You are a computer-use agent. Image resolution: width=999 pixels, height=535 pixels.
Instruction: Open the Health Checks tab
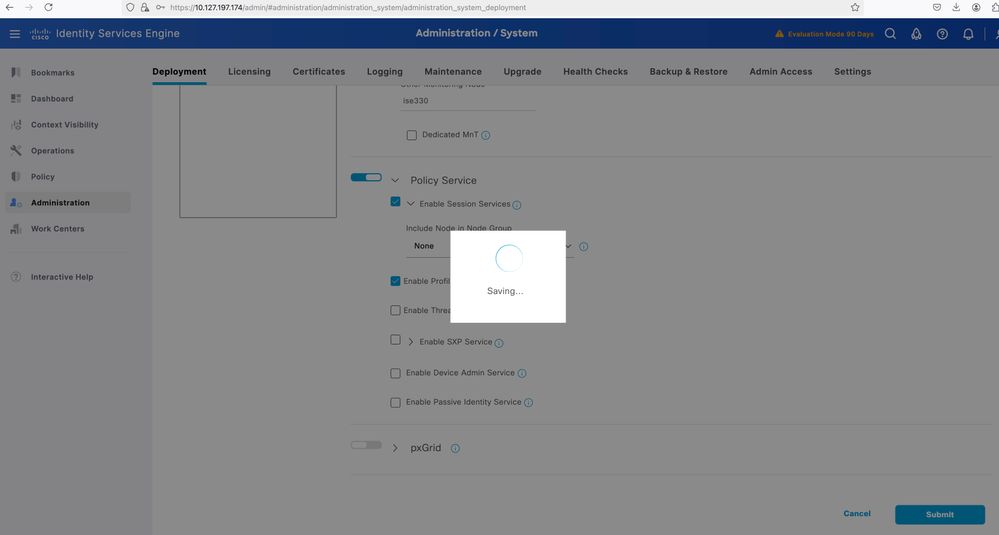(x=595, y=71)
